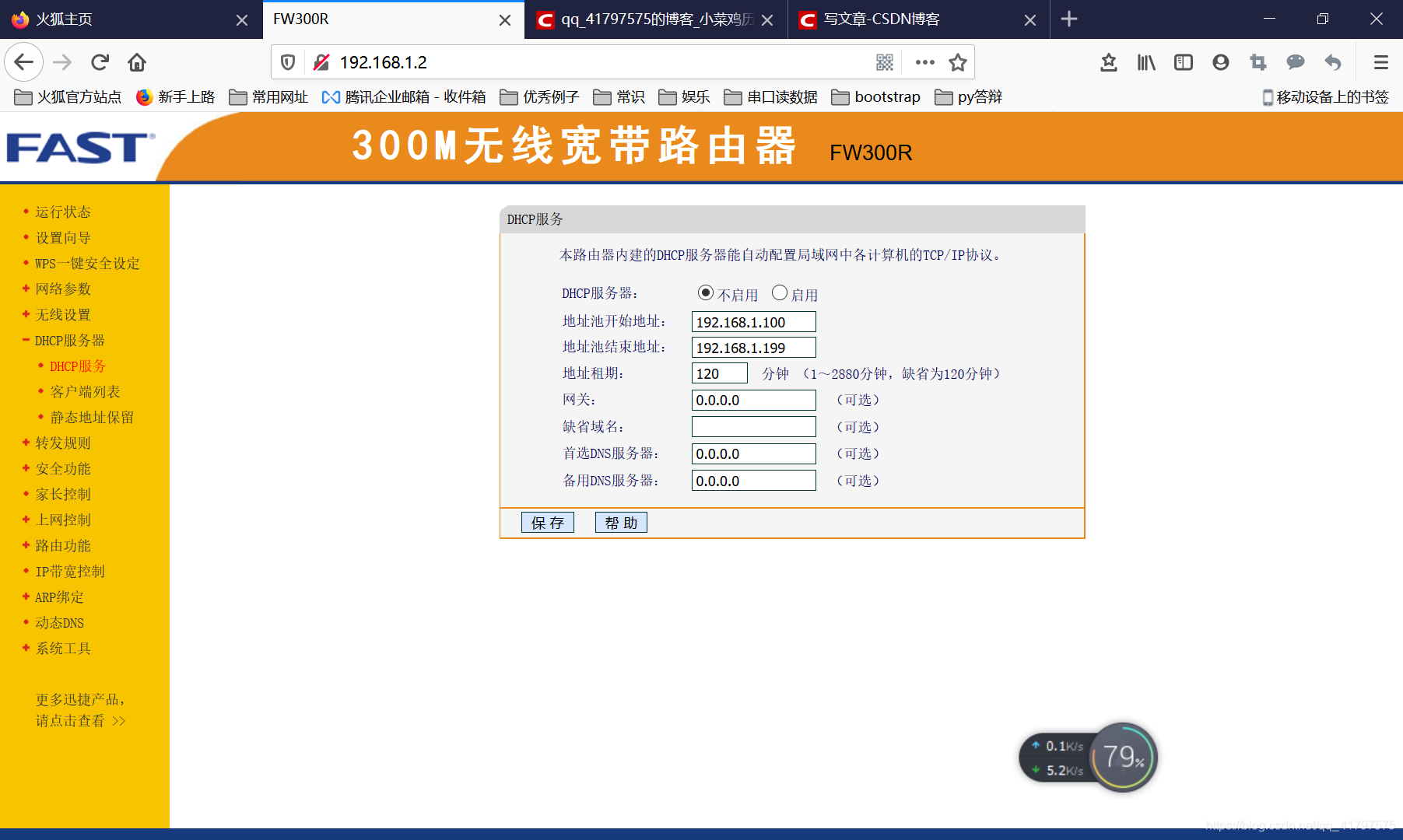
Task: Open the bootstrap bookmarks folder
Action: tap(876, 97)
